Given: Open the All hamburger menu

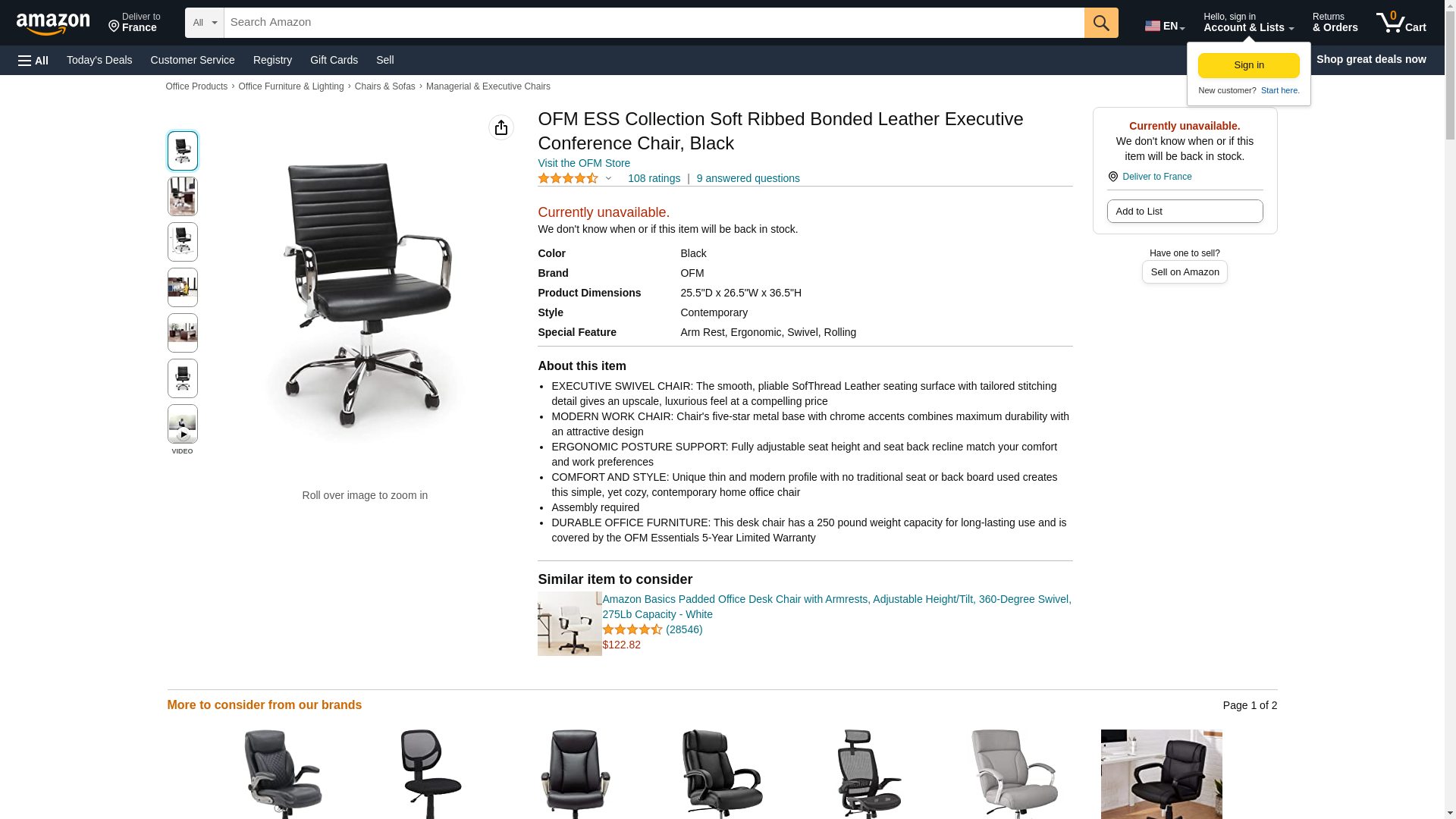Looking at the screenshot, I should (33, 60).
